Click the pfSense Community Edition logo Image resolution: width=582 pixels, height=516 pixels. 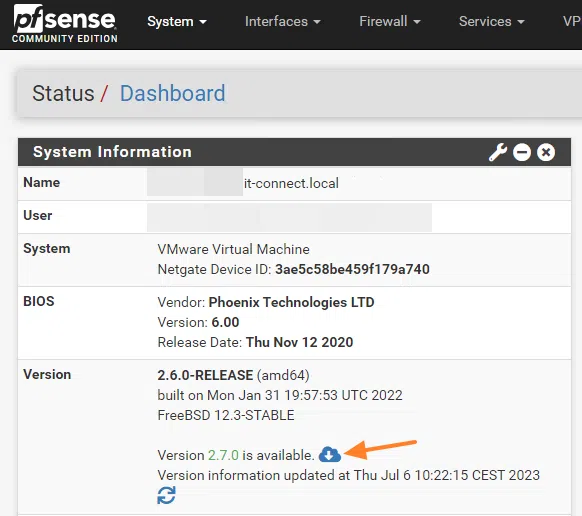tap(65, 23)
